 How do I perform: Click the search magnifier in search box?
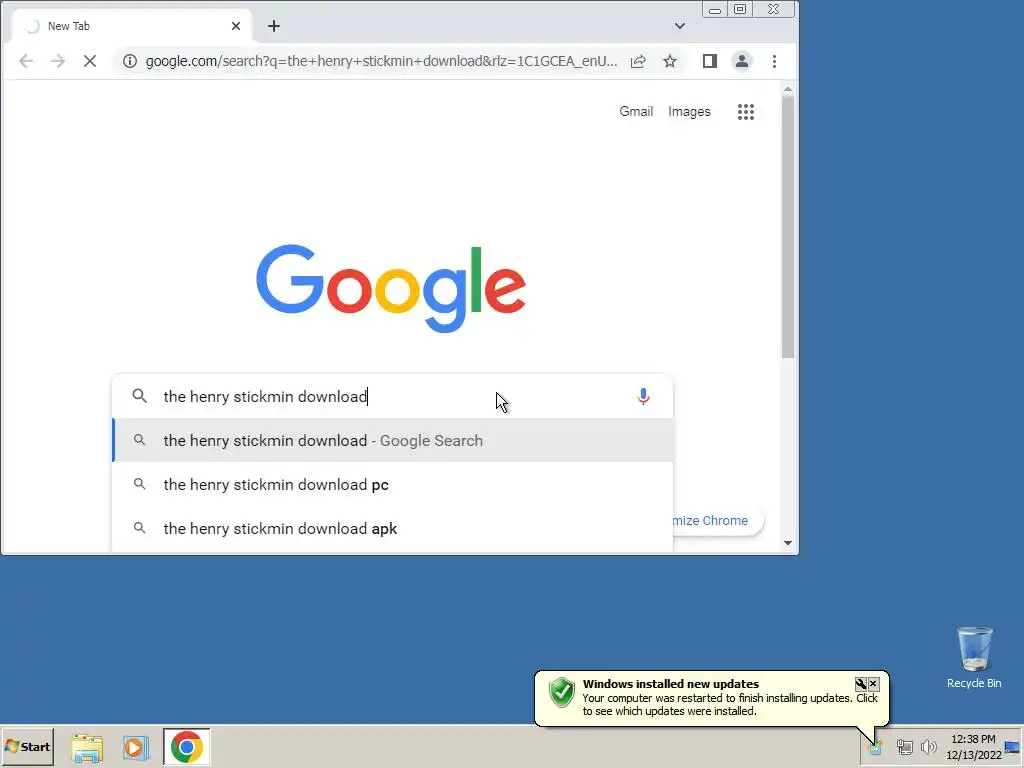(x=140, y=396)
